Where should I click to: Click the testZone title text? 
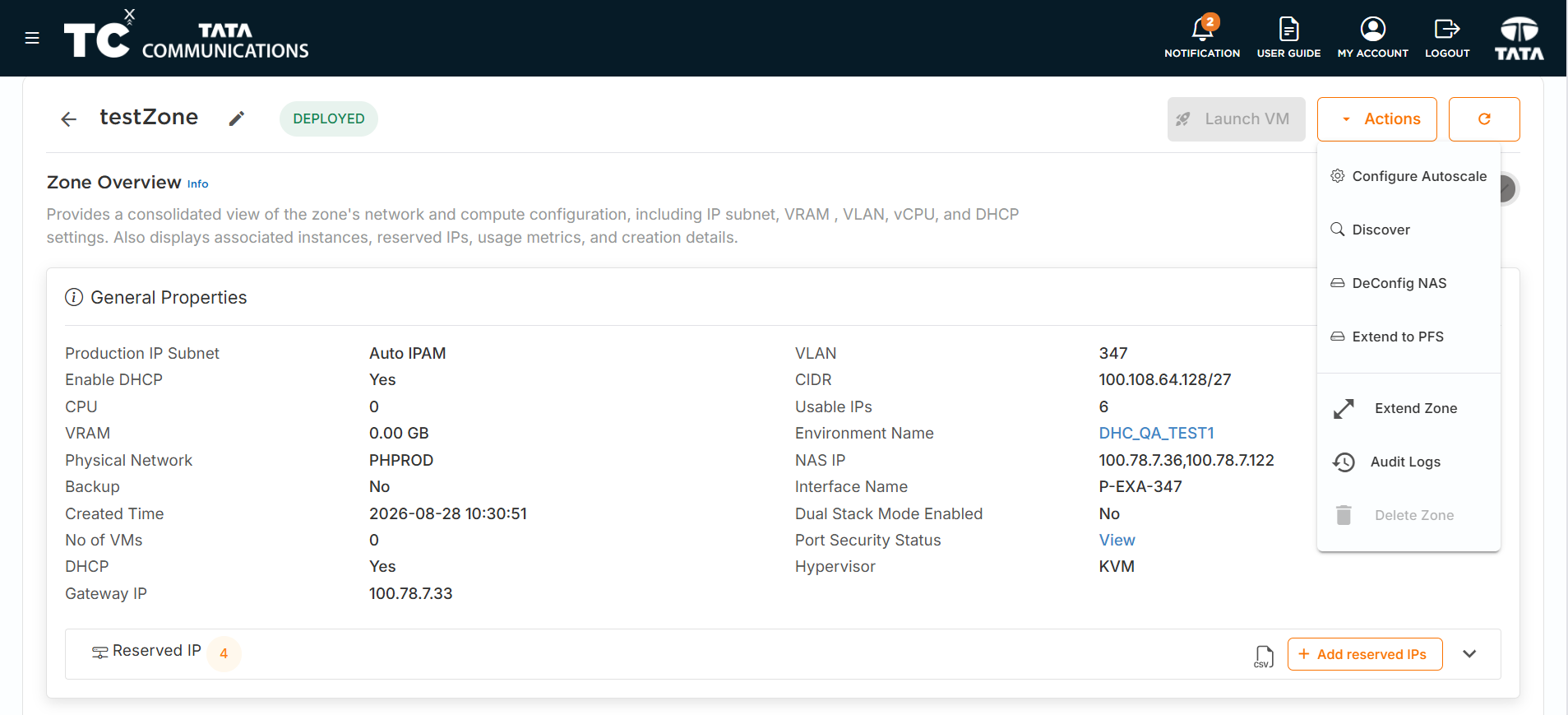tap(149, 118)
